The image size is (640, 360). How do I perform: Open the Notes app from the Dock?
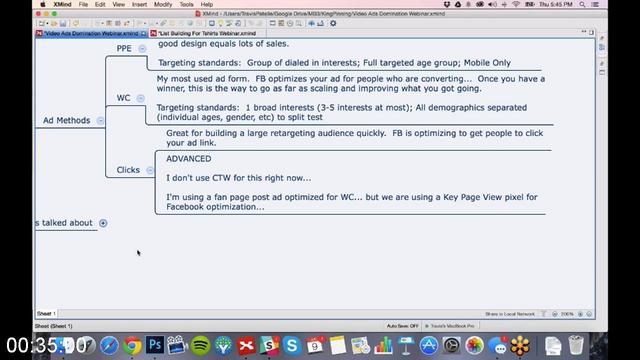pos(338,346)
